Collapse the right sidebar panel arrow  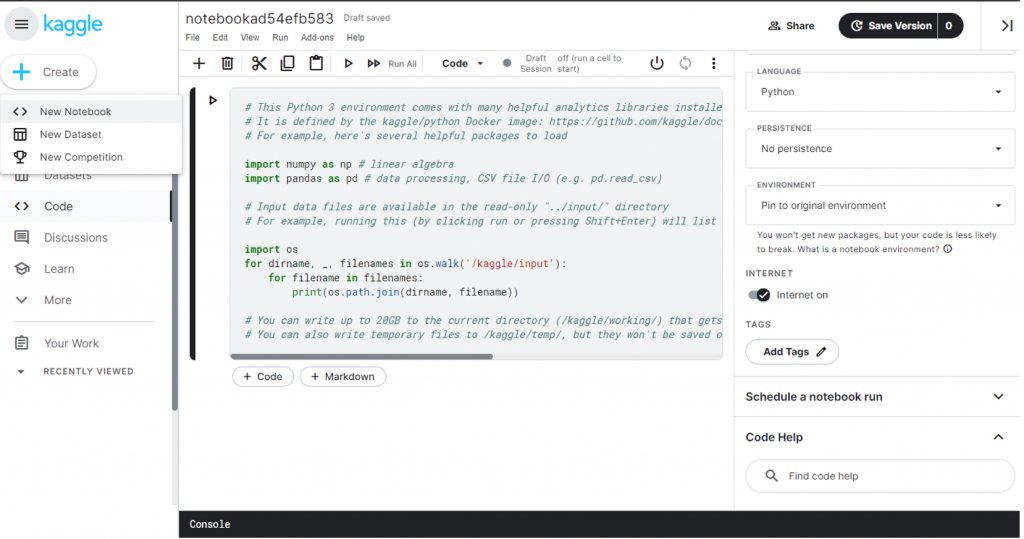coord(1006,25)
